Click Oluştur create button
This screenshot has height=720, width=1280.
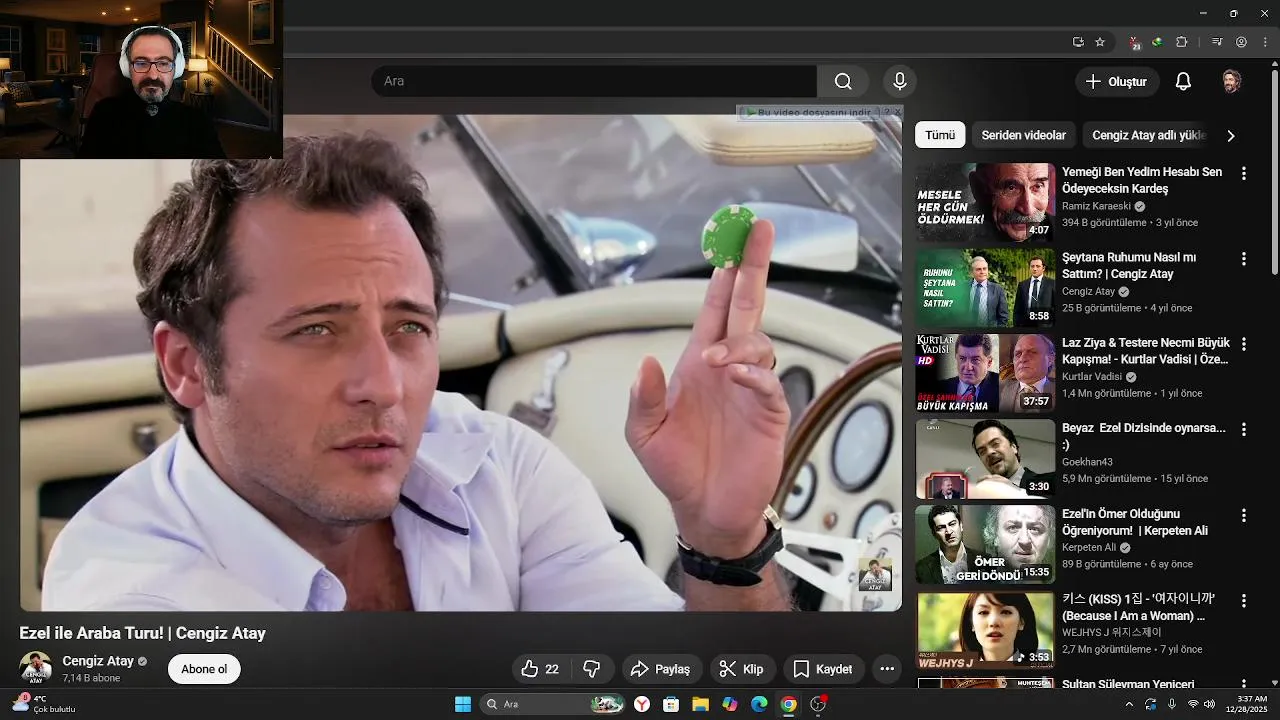coord(1118,81)
